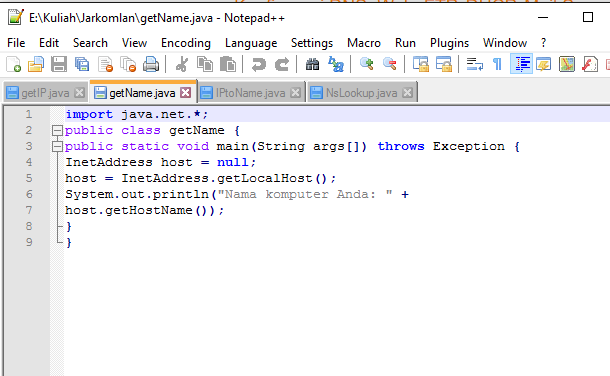
Task: Click line number 9 in margin
Action: tap(29, 242)
